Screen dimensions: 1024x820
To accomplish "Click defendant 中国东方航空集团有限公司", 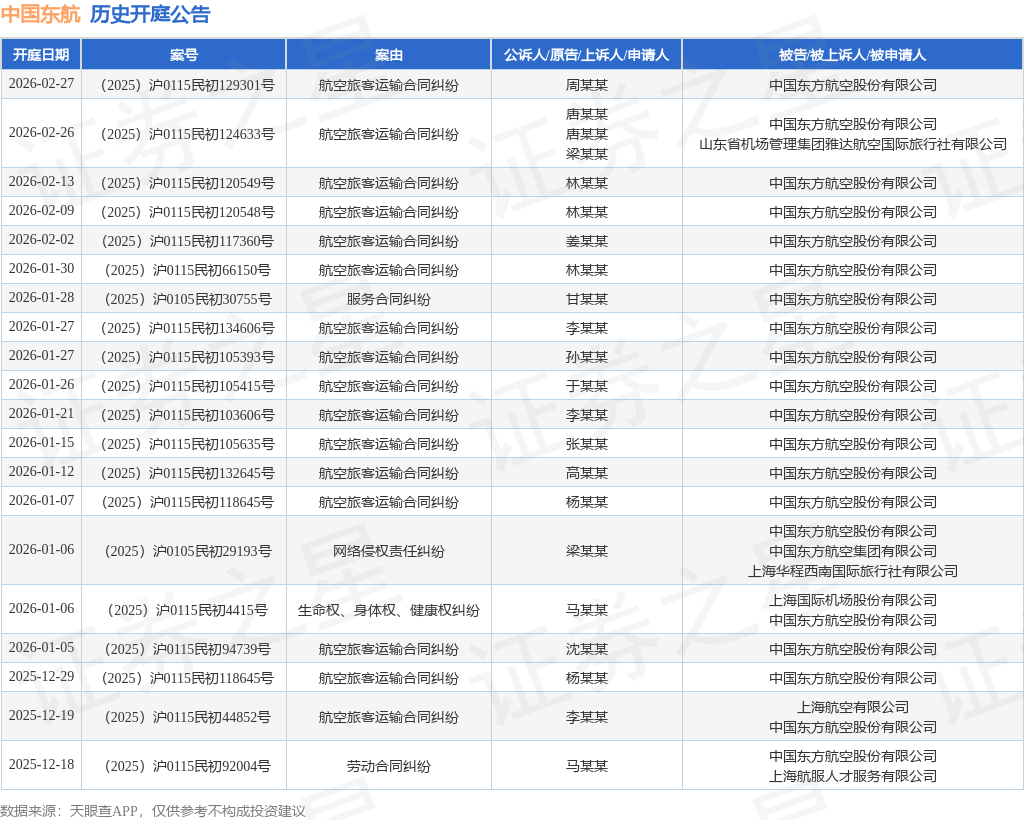I will pyautogui.click(x=853, y=552).
